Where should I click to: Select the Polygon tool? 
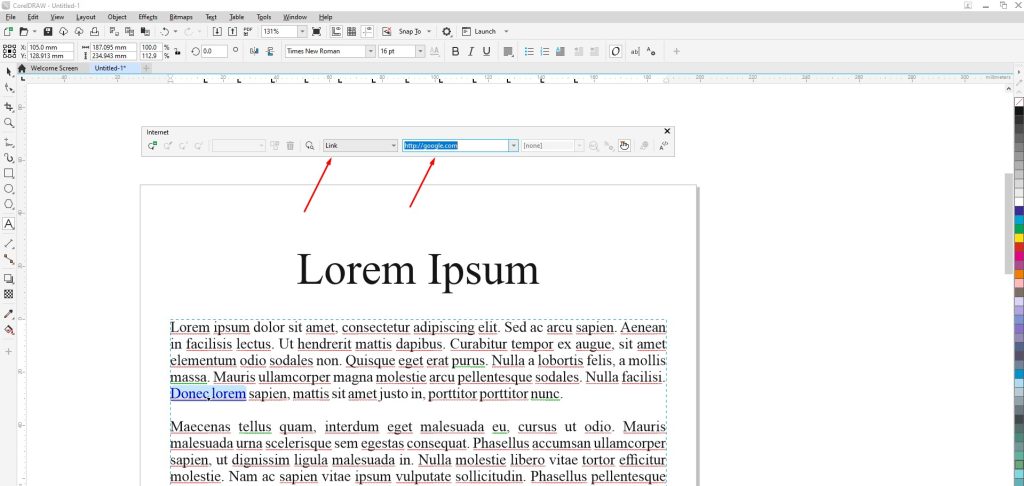(8, 204)
